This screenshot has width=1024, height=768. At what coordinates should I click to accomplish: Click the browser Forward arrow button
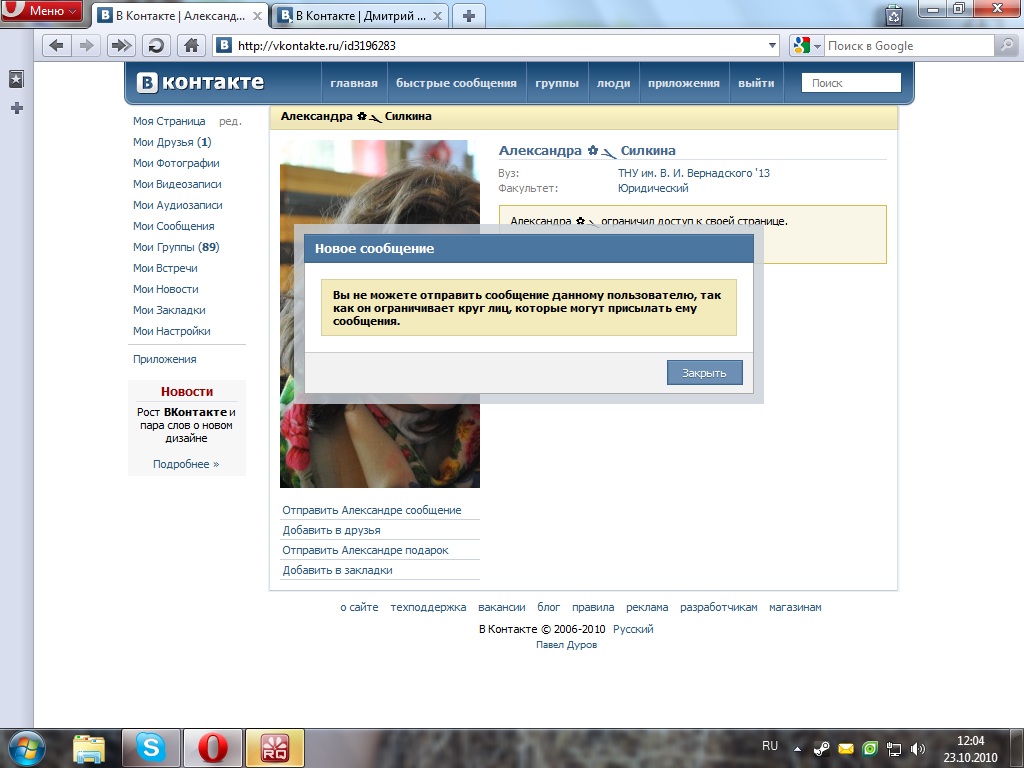click(x=87, y=46)
